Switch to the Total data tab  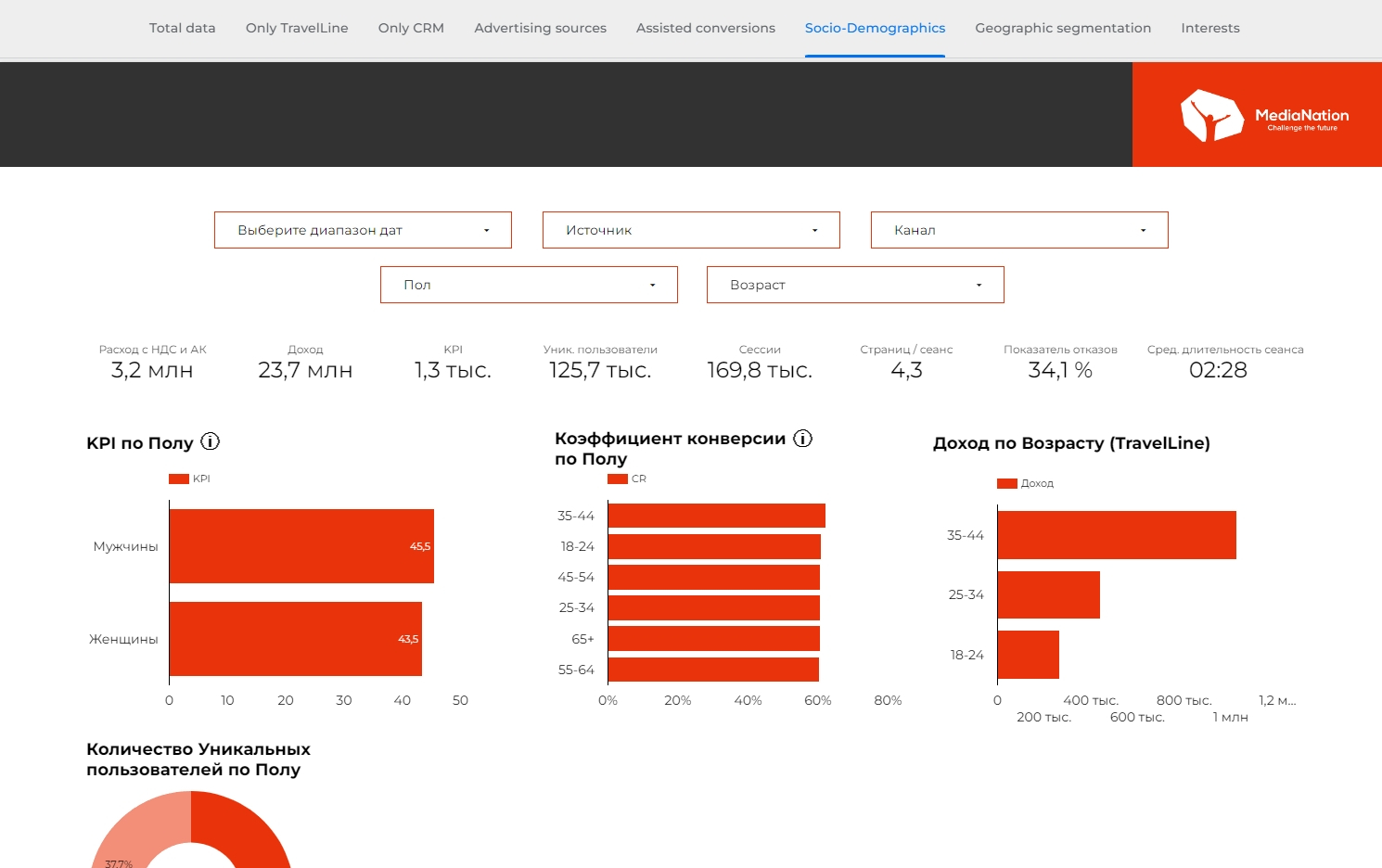click(183, 28)
